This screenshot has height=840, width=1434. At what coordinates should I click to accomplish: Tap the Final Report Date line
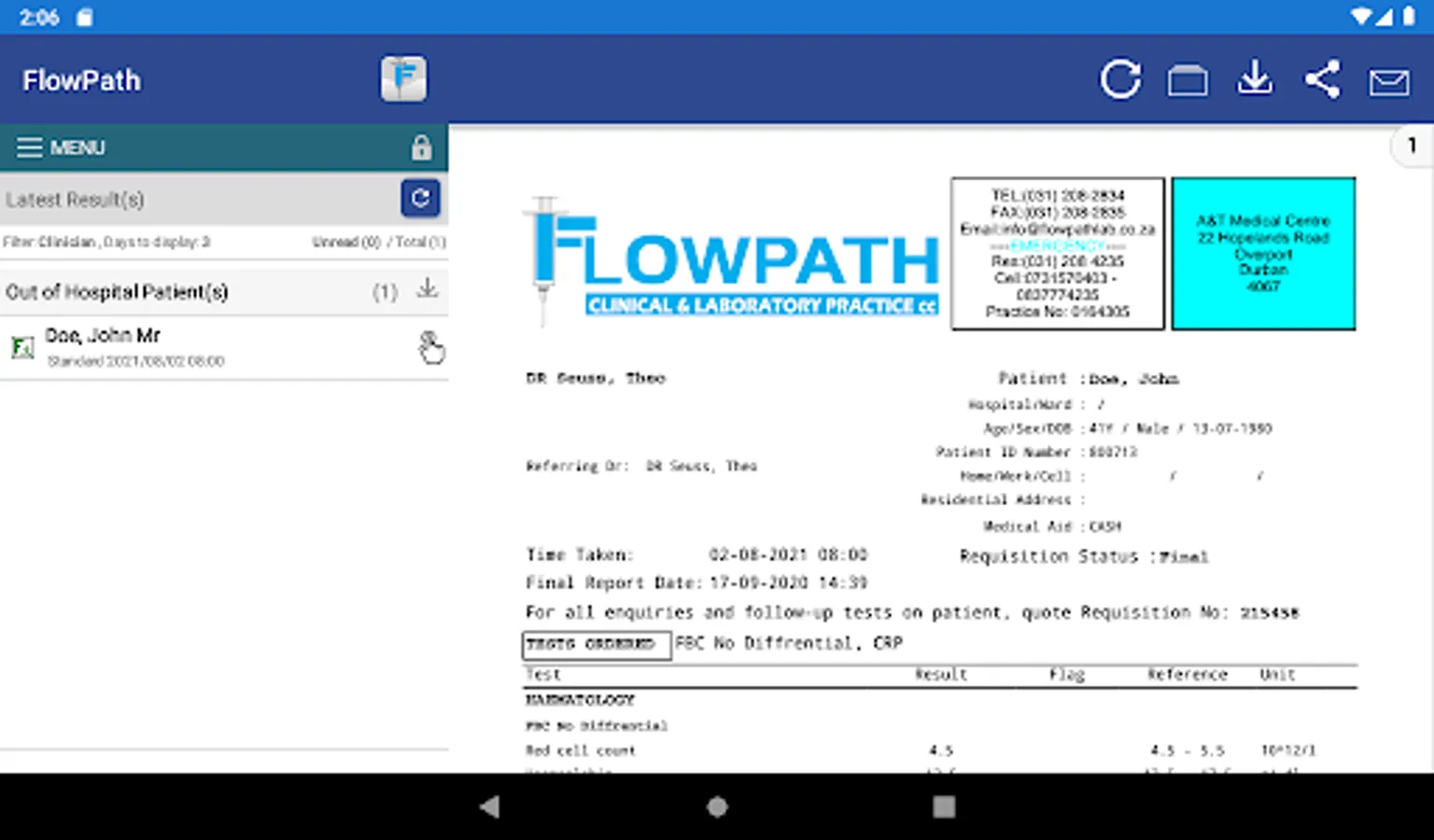coord(696,582)
